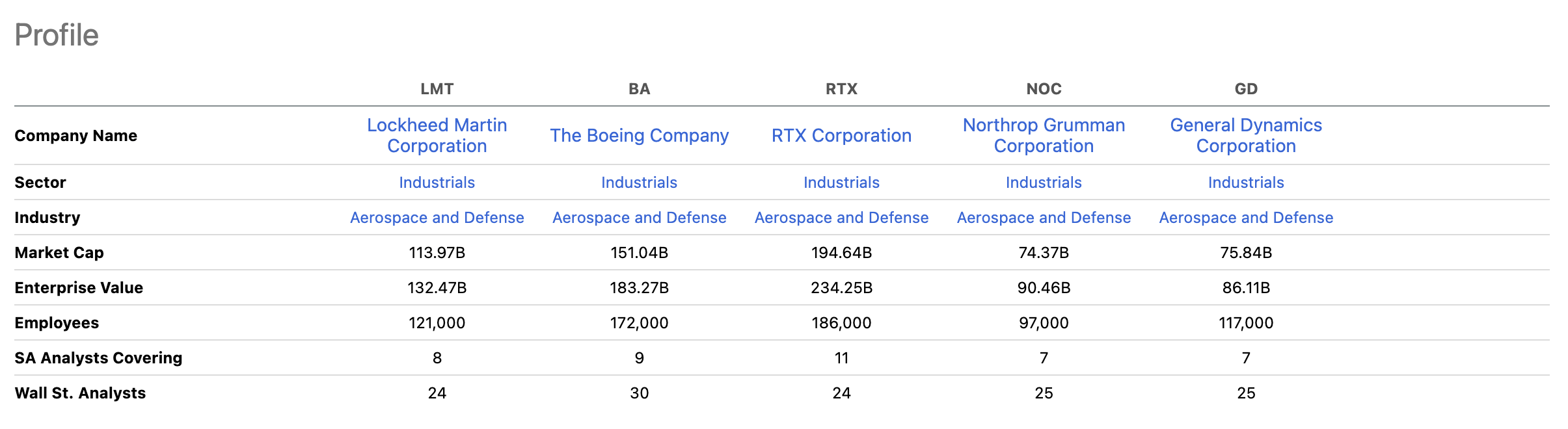Image resolution: width=1568 pixels, height=429 pixels.
Task: Select the NOC column header
Action: (x=1044, y=89)
